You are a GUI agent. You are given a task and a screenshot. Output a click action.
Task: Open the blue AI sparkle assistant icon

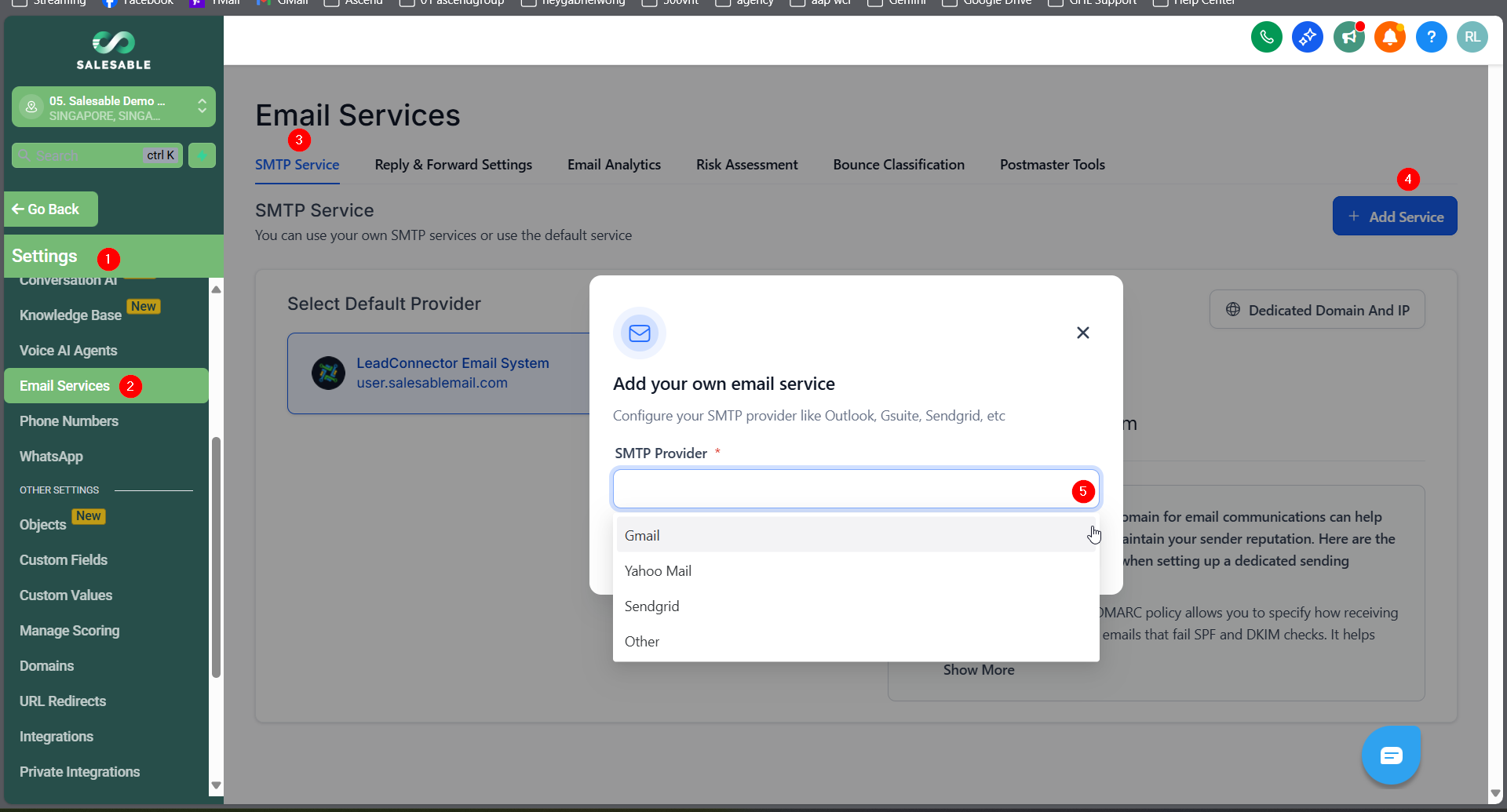click(1308, 37)
